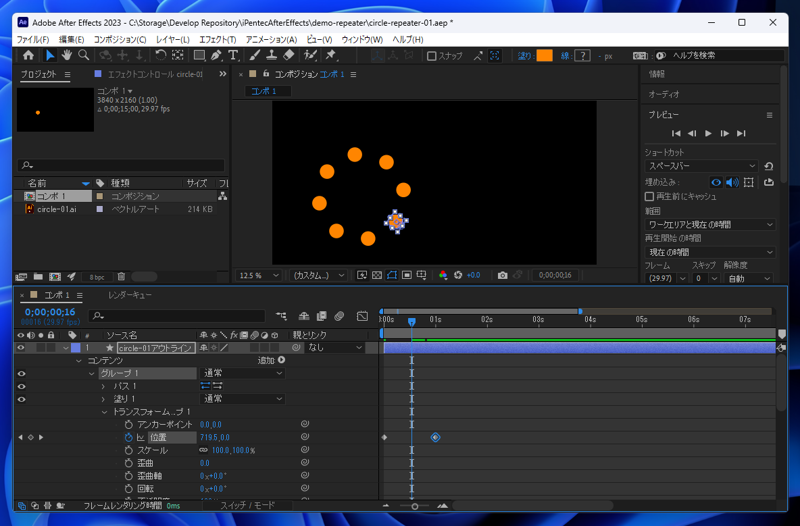Toggle the position stopwatch keyframe icon
Image resolution: width=800 pixels, height=526 pixels.
click(128, 438)
